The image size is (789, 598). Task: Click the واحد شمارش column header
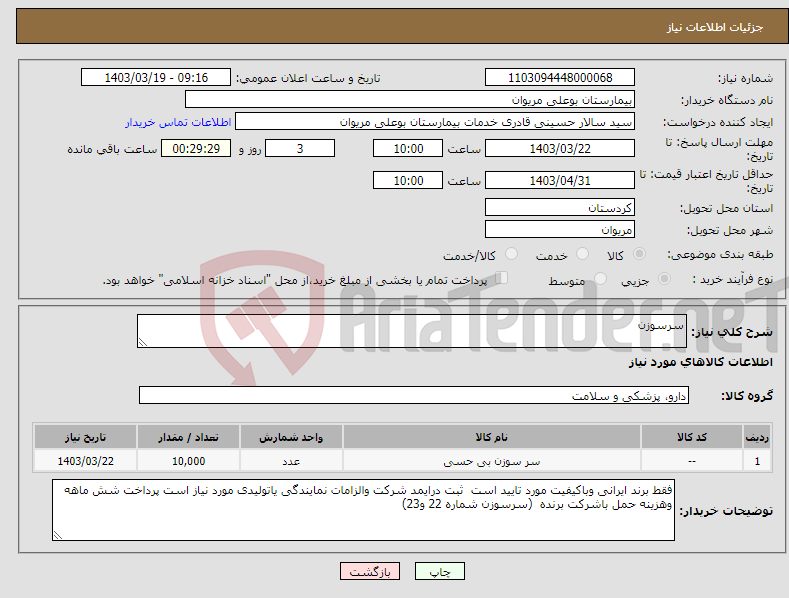[291, 437]
